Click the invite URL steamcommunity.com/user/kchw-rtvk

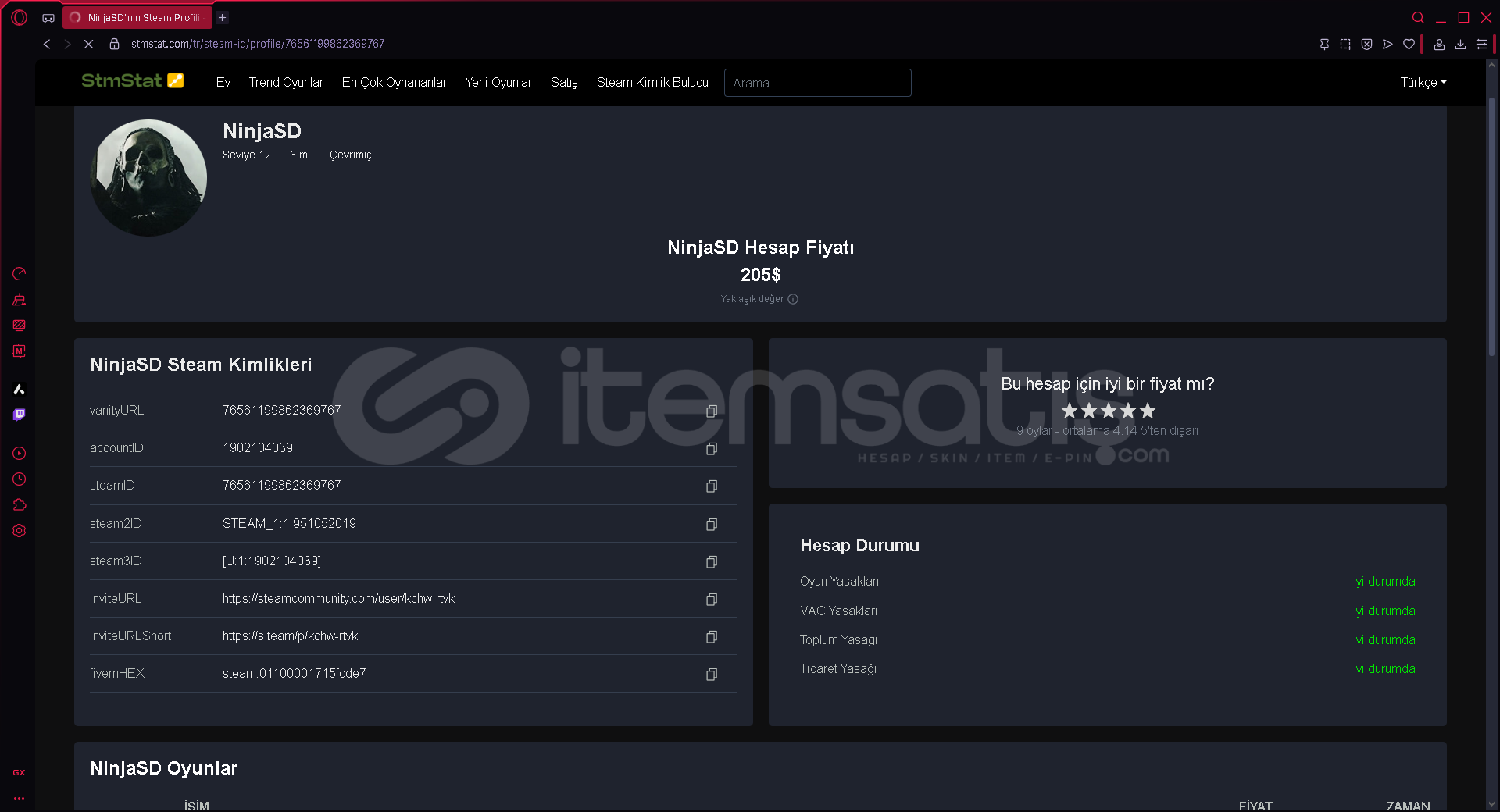[338, 599]
